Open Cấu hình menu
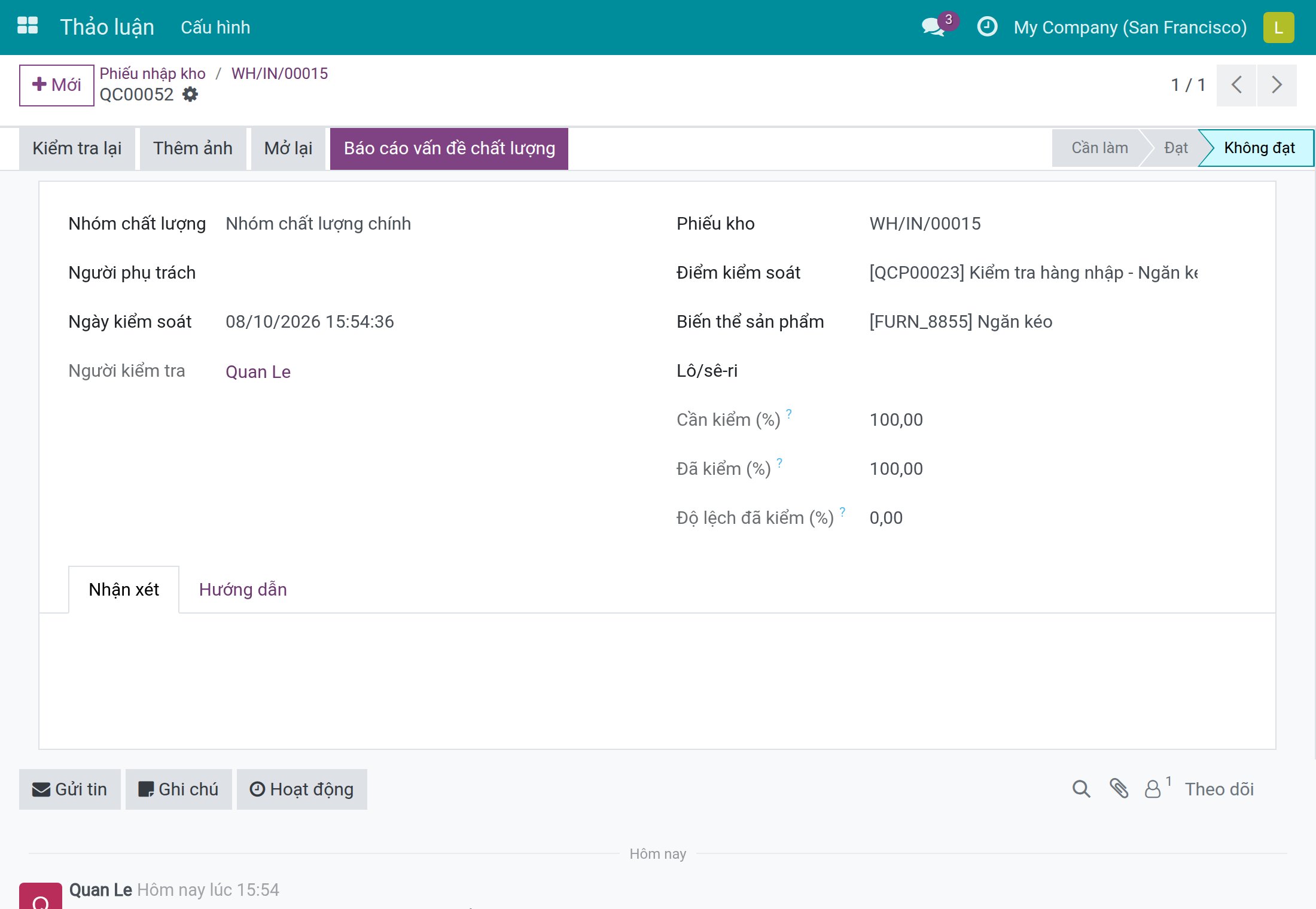 (x=215, y=28)
